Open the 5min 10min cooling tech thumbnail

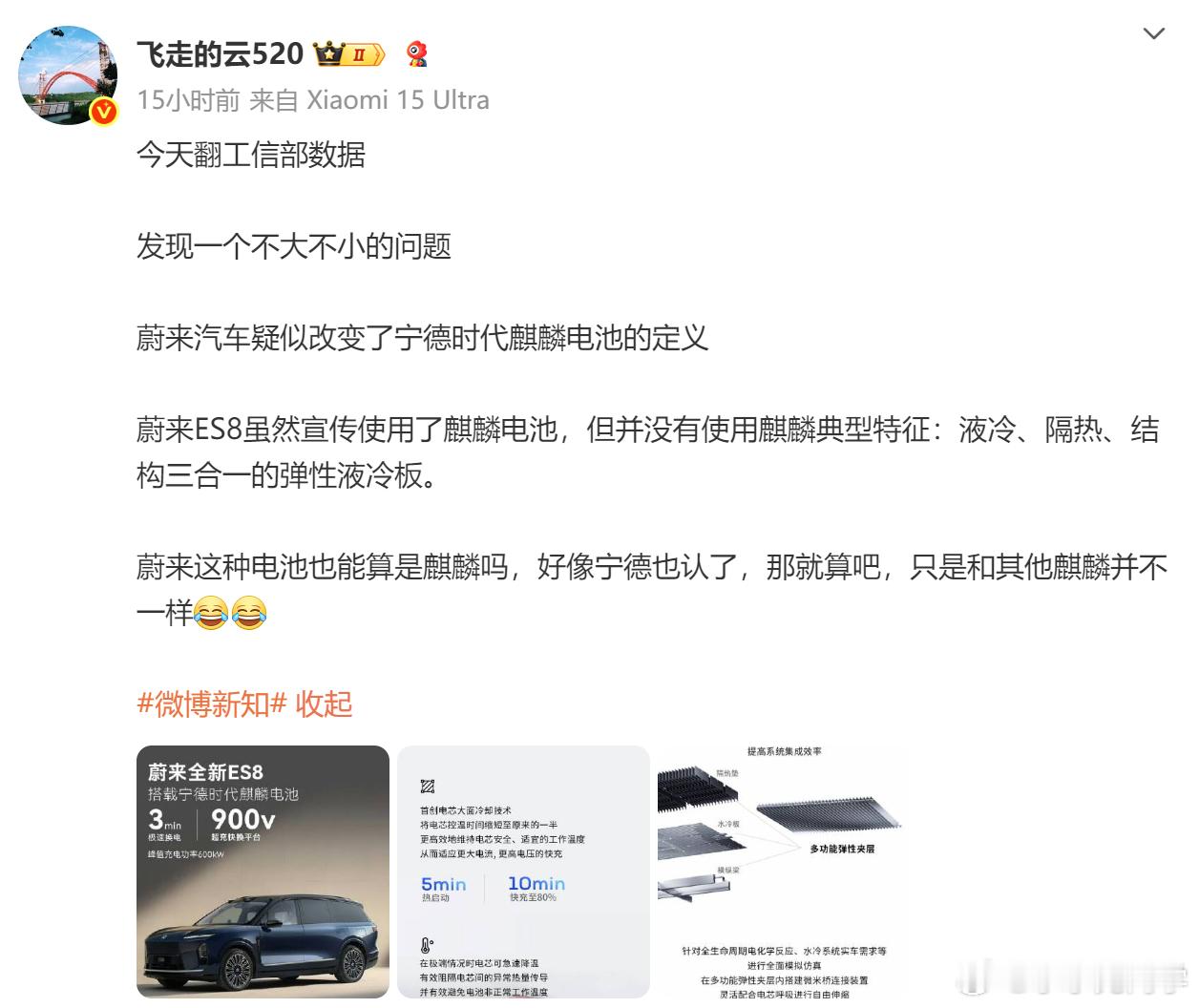tap(523, 871)
